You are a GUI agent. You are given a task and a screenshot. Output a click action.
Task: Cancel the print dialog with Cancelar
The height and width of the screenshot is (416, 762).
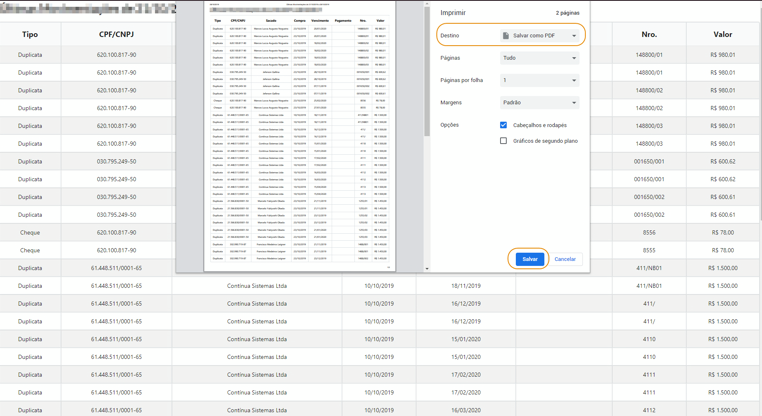point(565,259)
